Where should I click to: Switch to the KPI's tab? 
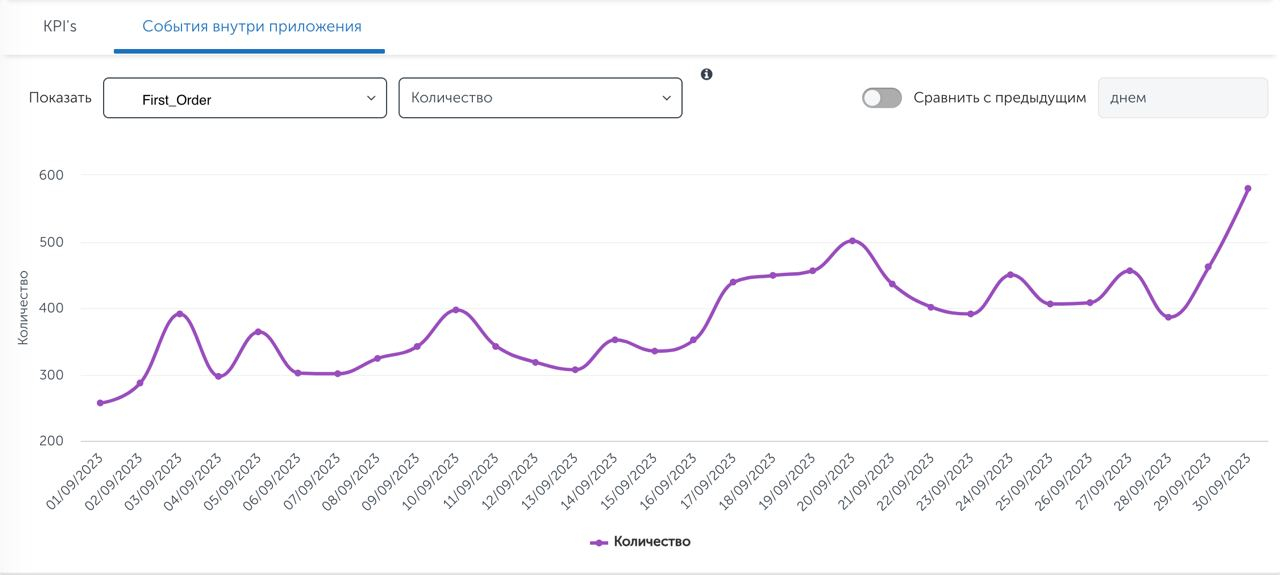60,26
